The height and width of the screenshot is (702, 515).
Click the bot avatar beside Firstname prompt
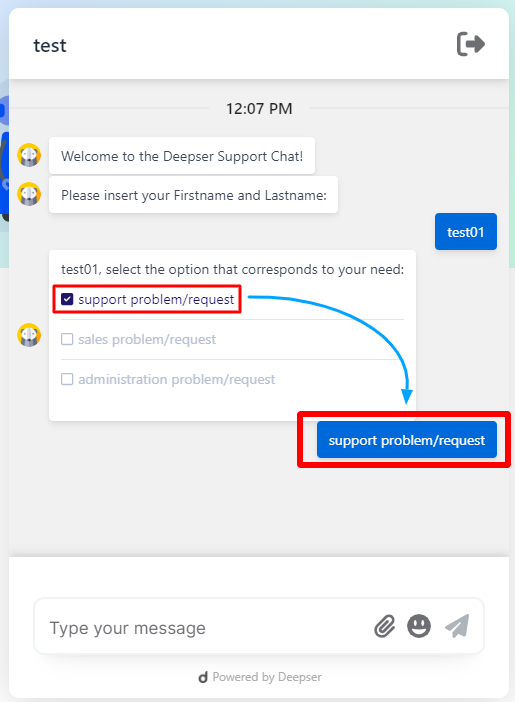click(29, 194)
